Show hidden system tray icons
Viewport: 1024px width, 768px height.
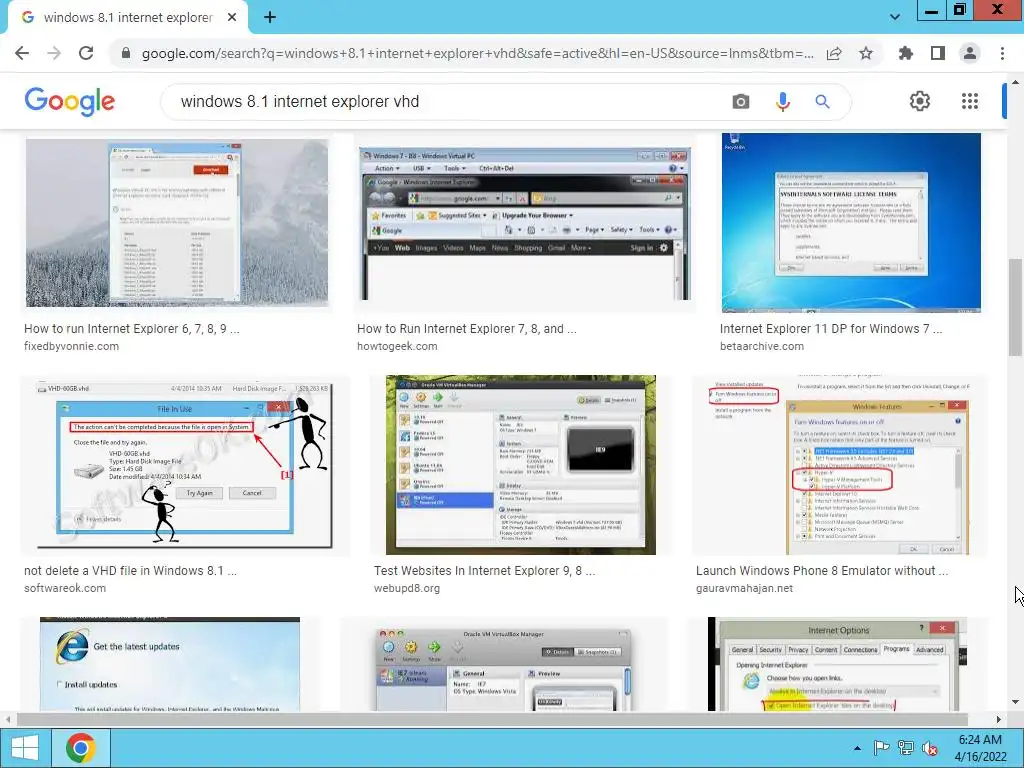pos(857,748)
